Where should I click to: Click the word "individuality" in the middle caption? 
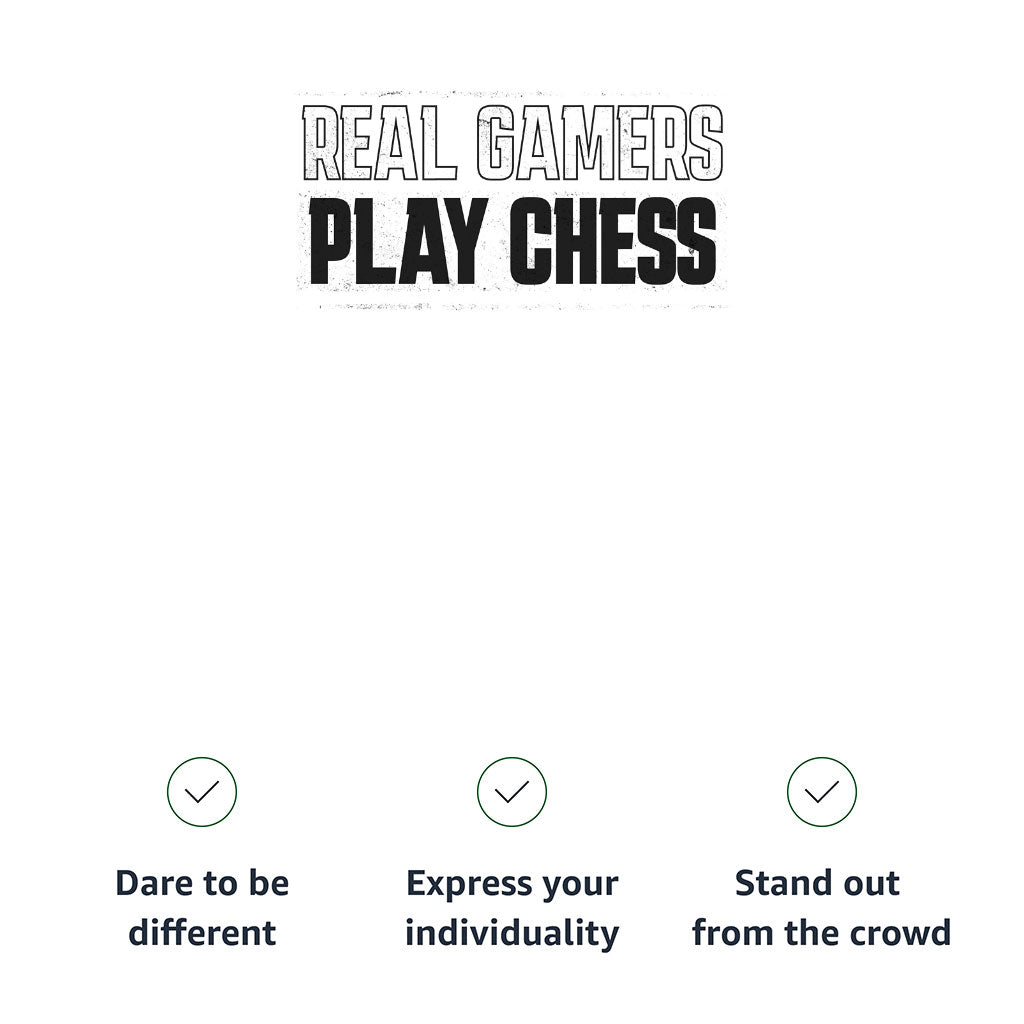pyautogui.click(x=512, y=934)
